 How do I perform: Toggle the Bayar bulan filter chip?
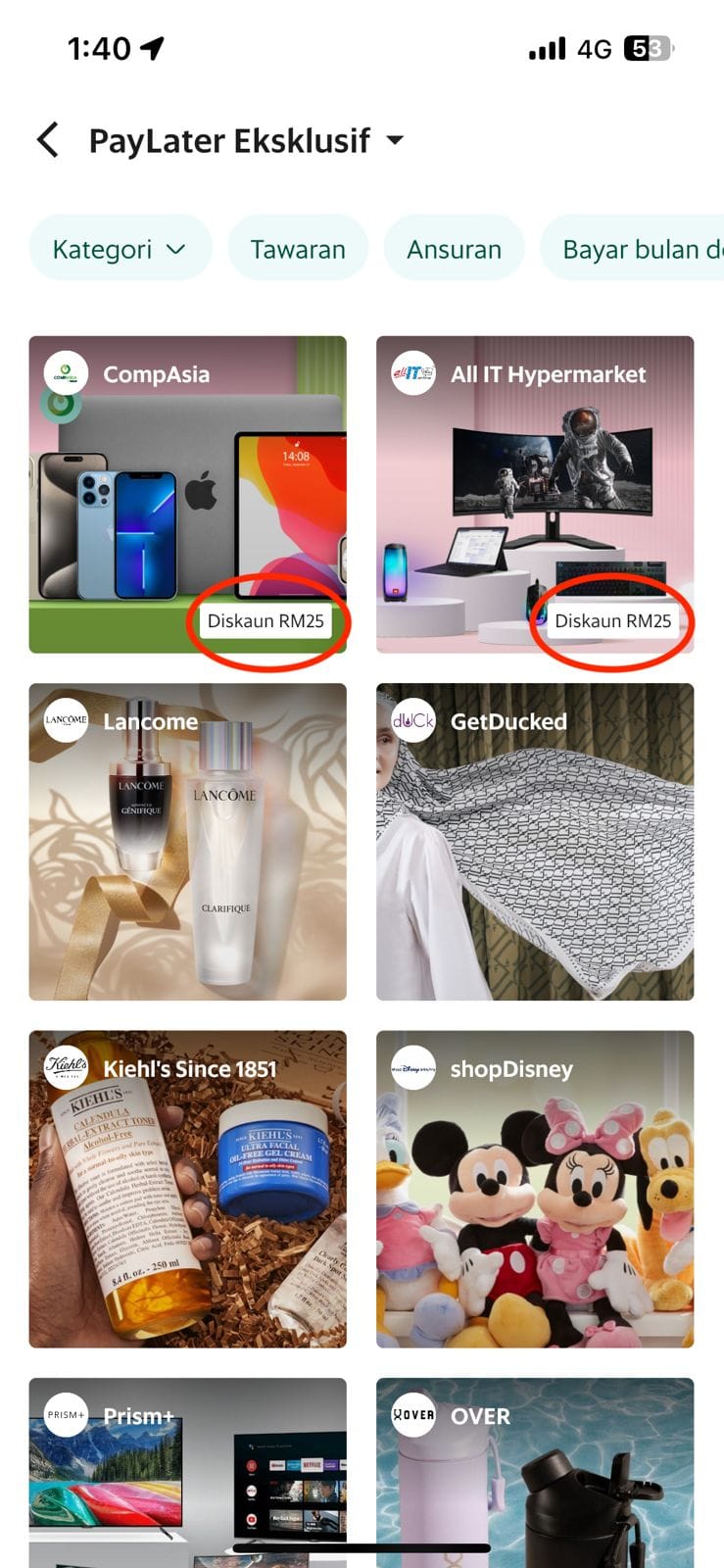(633, 249)
